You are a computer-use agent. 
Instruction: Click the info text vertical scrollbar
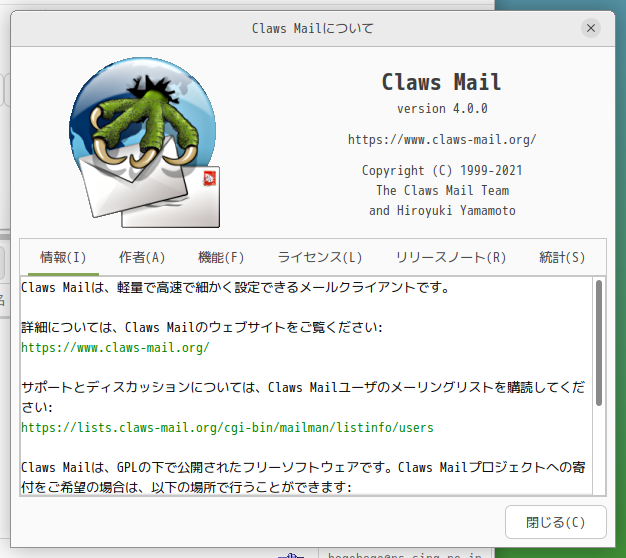pos(598,343)
